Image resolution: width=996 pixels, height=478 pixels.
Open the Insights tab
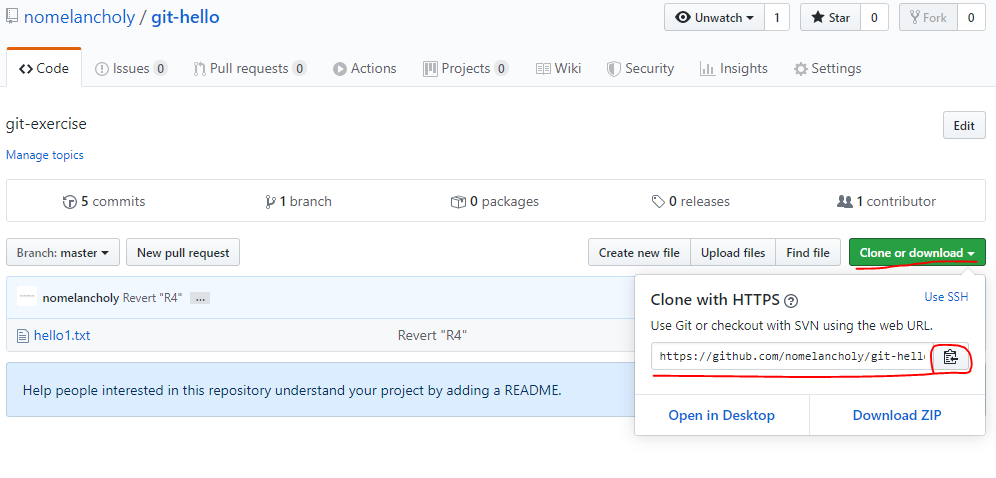click(x=733, y=69)
